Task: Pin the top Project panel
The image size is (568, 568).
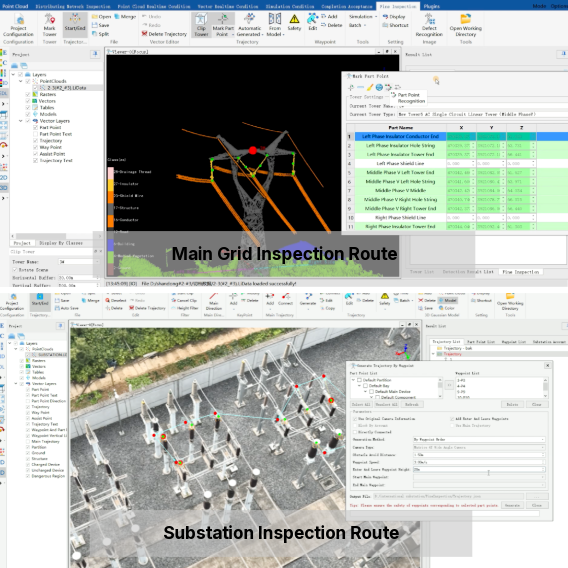Action: [x=95, y=54]
